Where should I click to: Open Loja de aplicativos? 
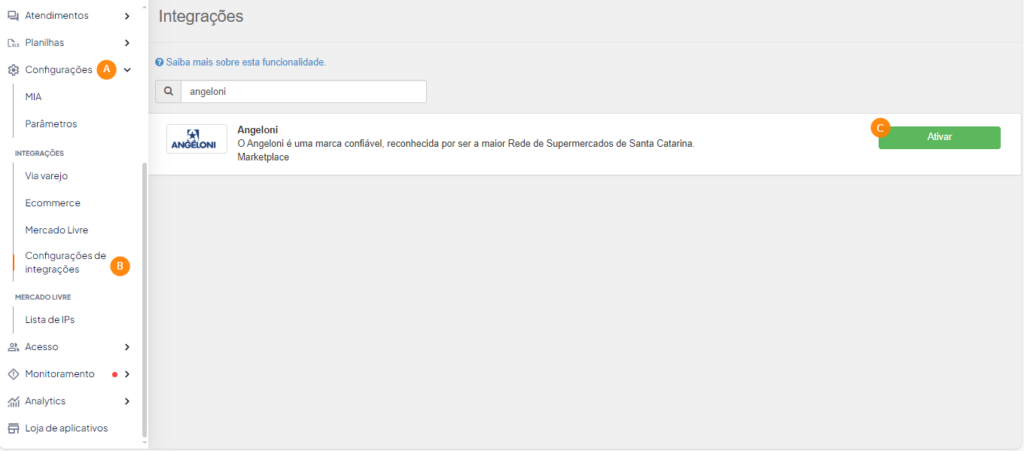66,429
